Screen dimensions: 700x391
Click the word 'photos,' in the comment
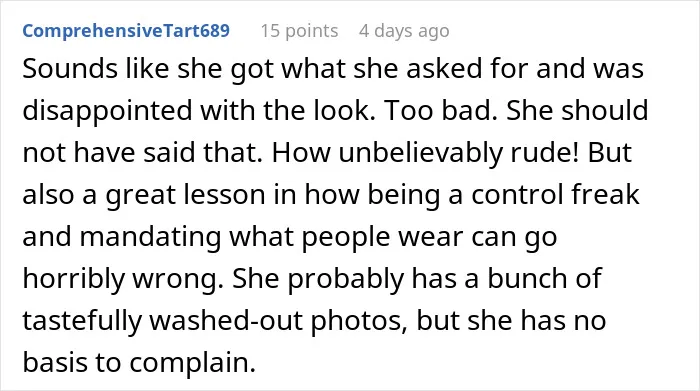(x=359, y=321)
